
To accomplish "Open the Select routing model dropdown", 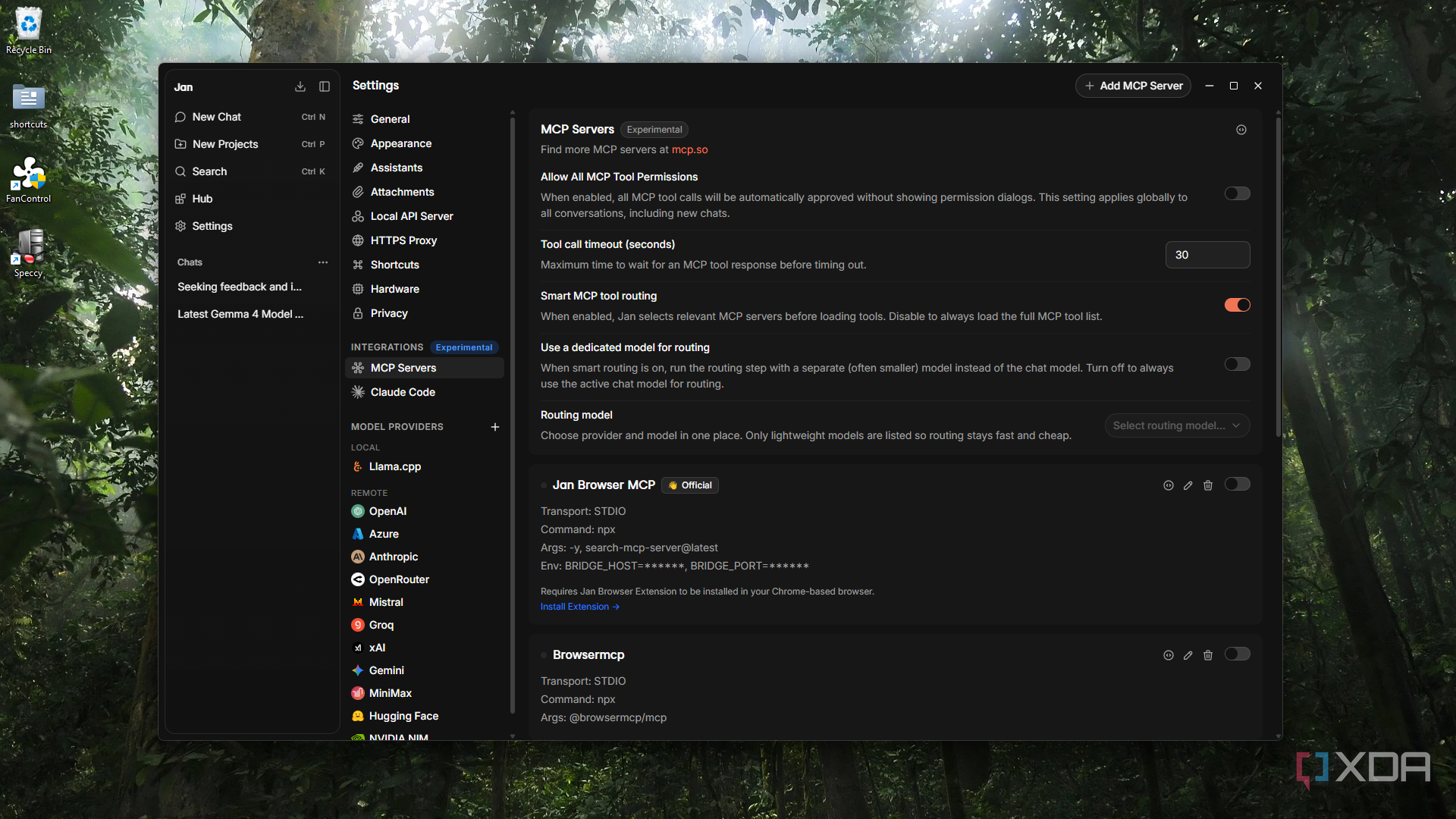I will pyautogui.click(x=1177, y=425).
